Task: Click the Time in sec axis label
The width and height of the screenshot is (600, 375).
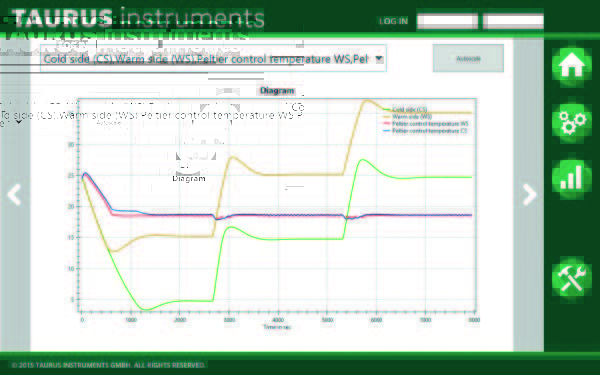Action: 277,327
